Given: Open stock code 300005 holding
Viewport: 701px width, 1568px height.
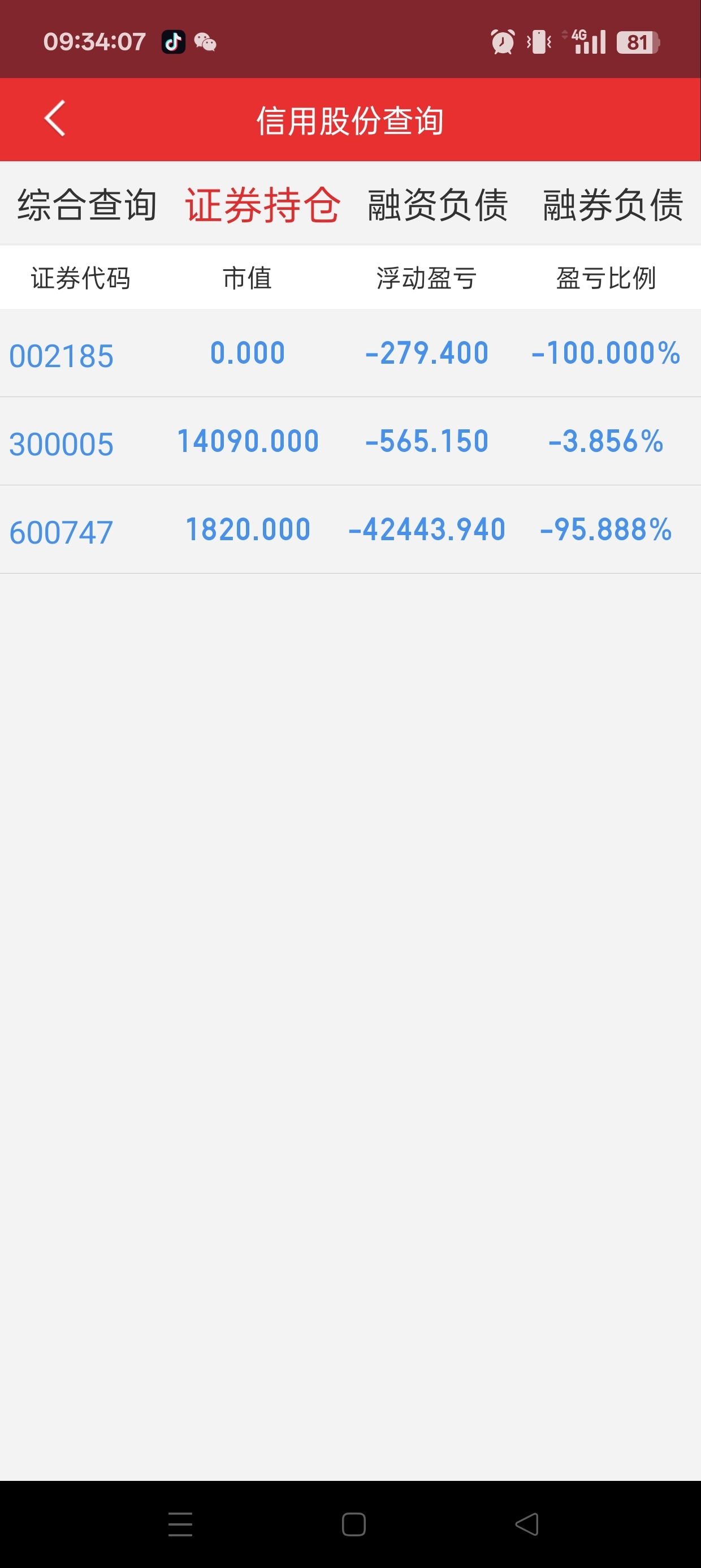Looking at the screenshot, I should 62,443.
